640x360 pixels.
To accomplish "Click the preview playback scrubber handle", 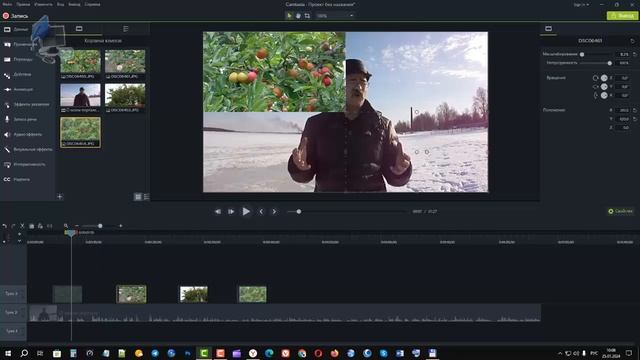I will pos(299,211).
